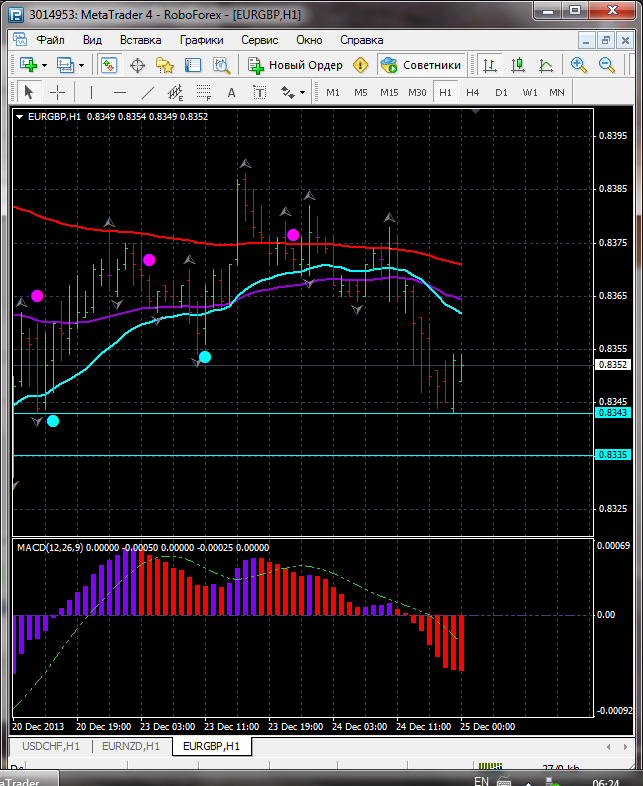Viewport: 643px width, 786px height.
Task: Expand the arrows objects dropdown
Action: pyautogui.click(x=302, y=92)
